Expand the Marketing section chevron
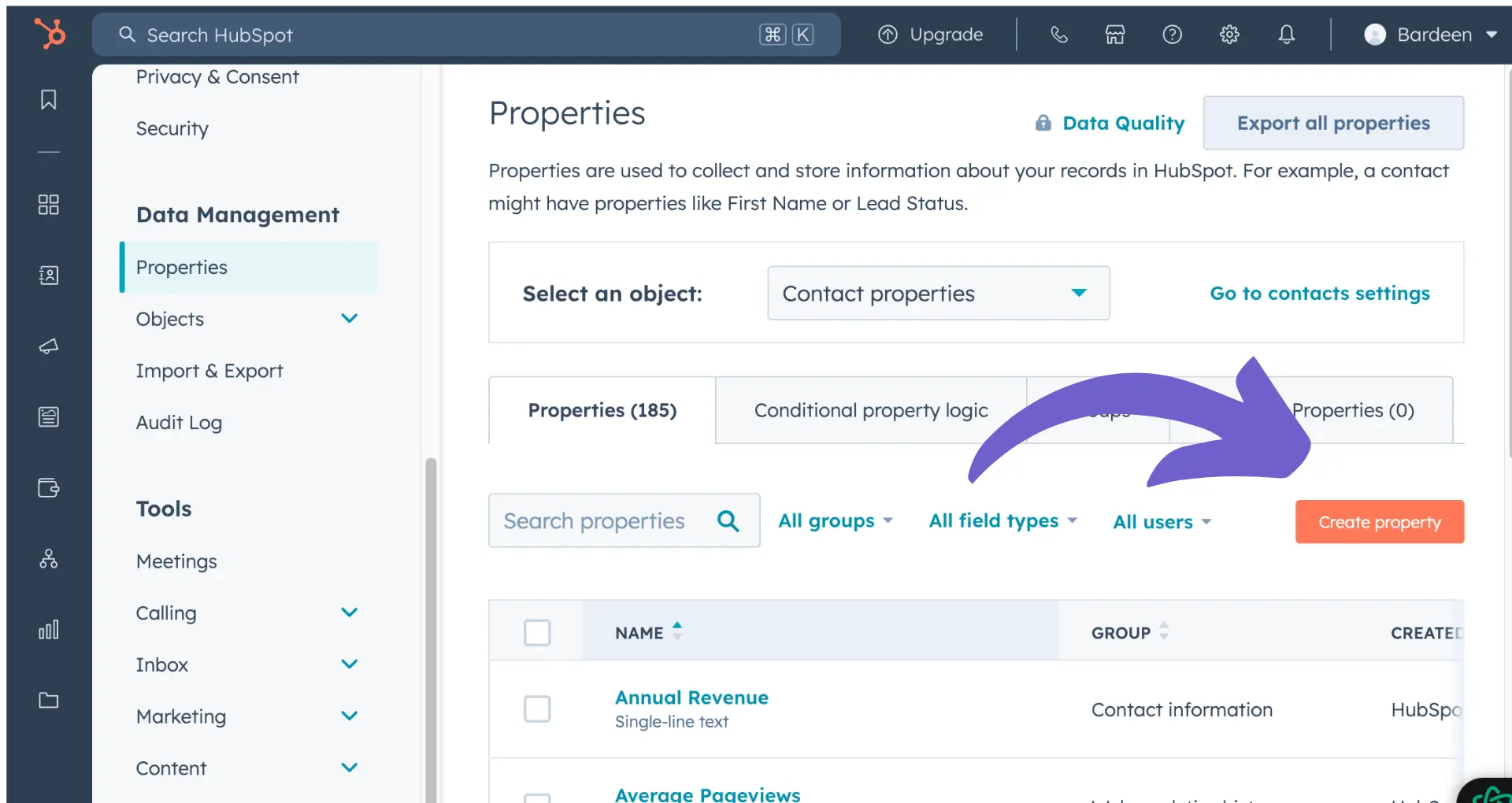 350,716
